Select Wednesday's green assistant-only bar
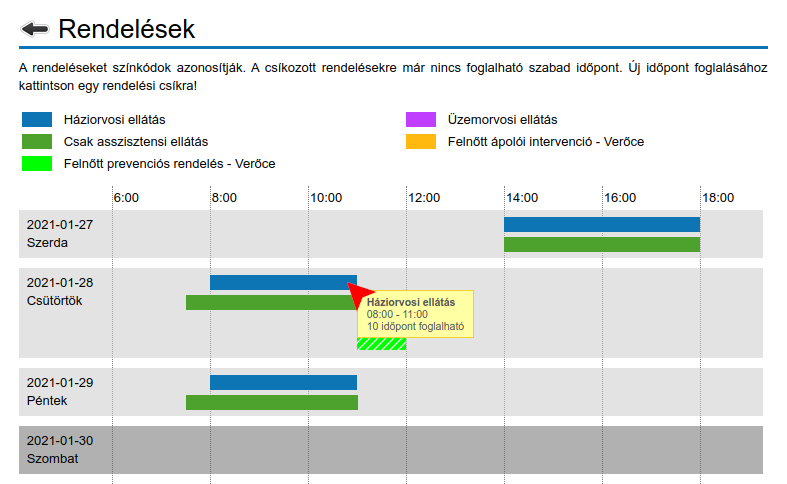The width and height of the screenshot is (787, 484). (x=601, y=244)
